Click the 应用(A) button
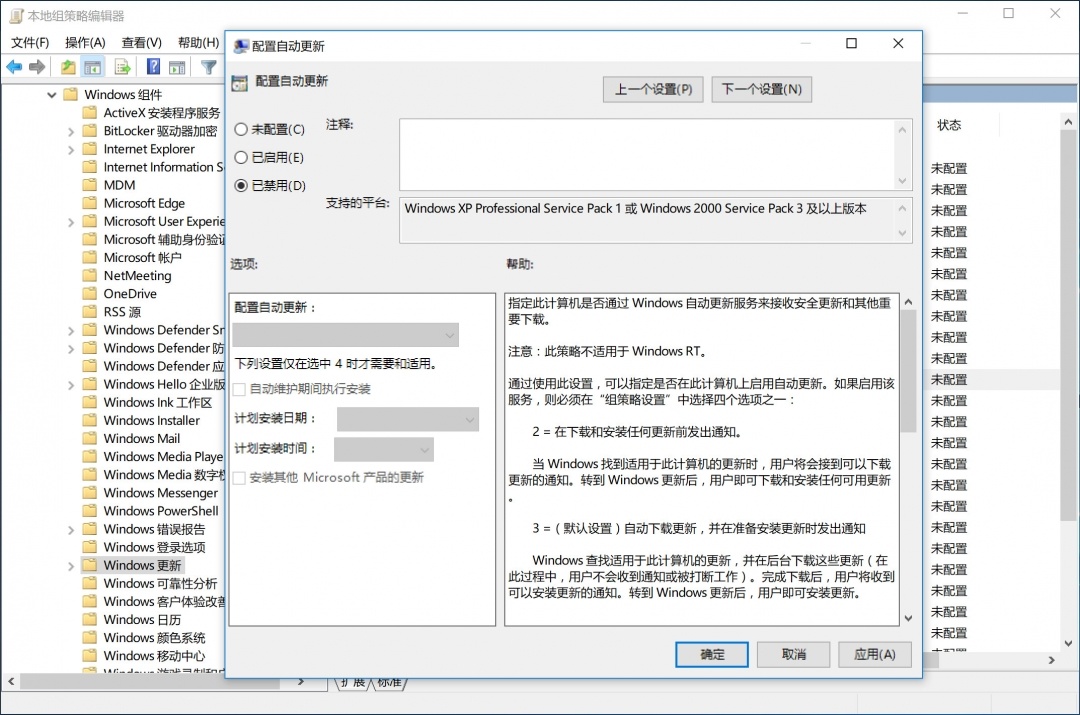The height and width of the screenshot is (715, 1080). 874,654
